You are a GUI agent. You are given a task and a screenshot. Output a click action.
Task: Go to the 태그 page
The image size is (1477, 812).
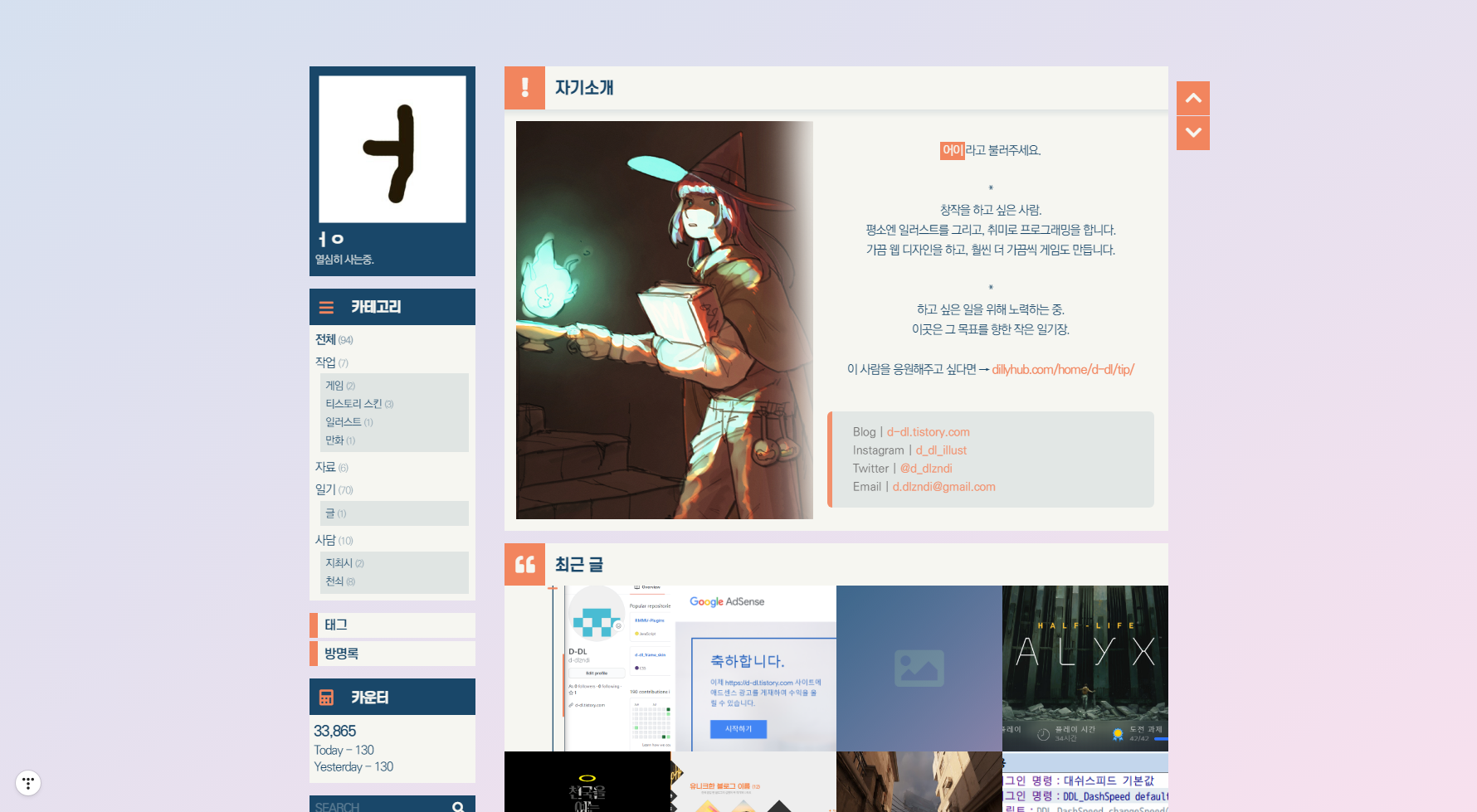coord(392,625)
